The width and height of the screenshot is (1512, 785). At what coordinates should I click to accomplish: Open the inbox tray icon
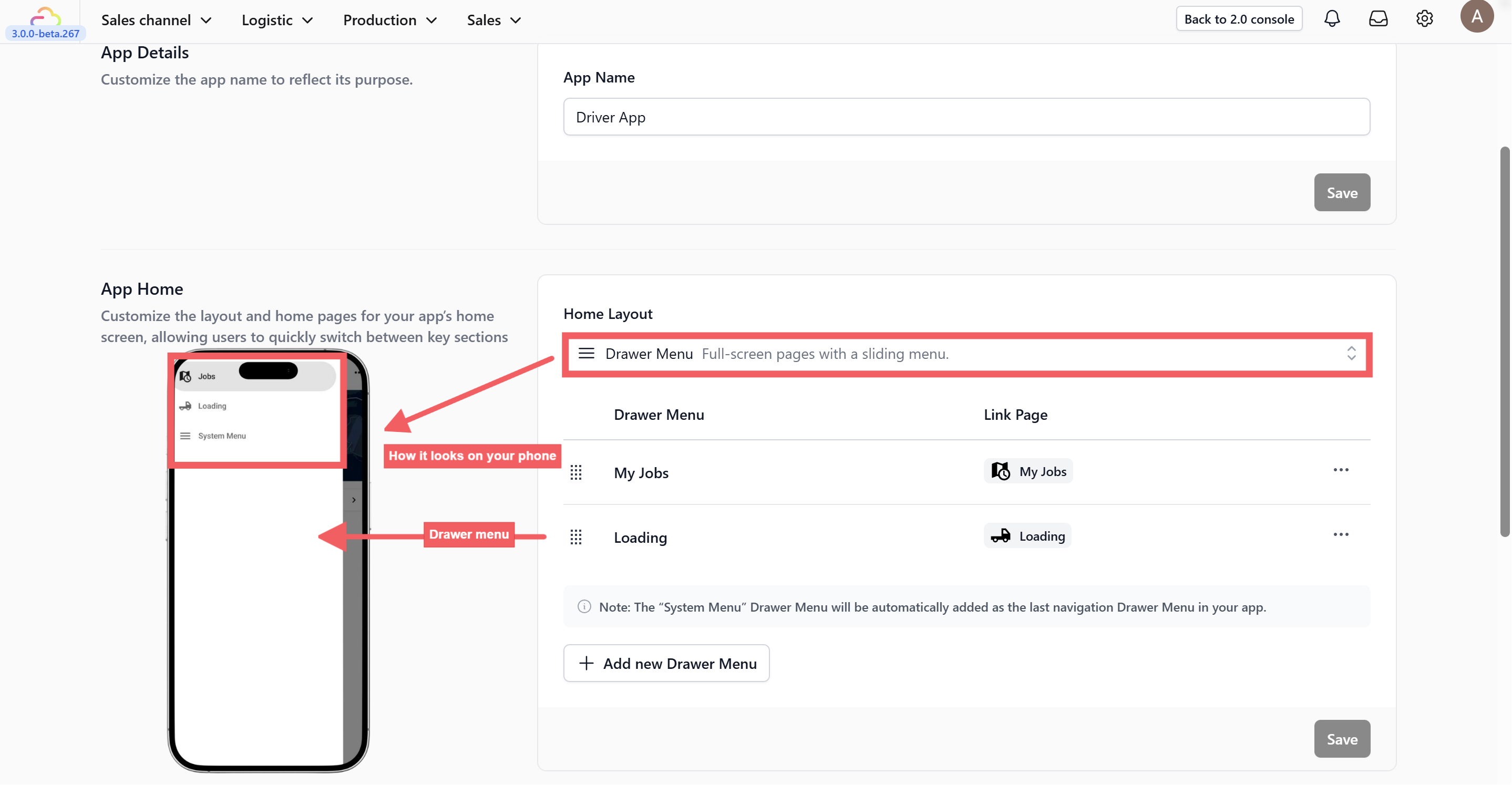(x=1377, y=19)
